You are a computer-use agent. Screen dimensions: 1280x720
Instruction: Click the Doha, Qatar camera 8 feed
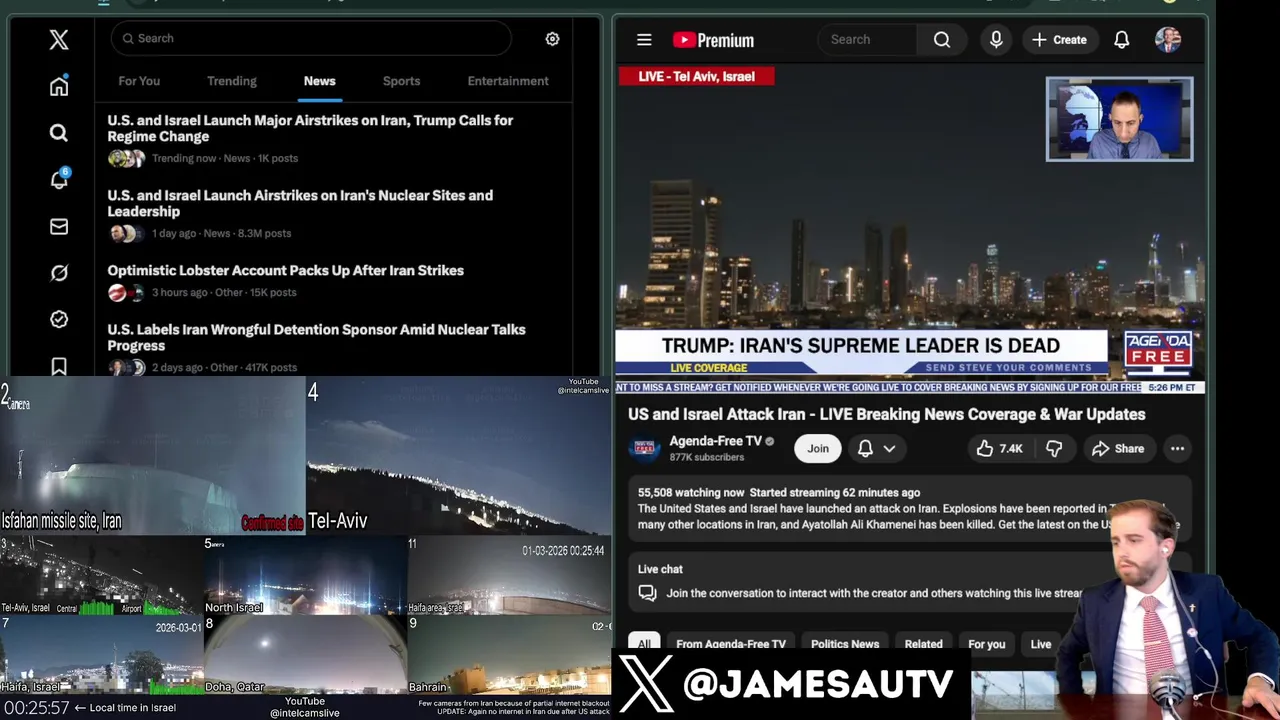coord(305,656)
